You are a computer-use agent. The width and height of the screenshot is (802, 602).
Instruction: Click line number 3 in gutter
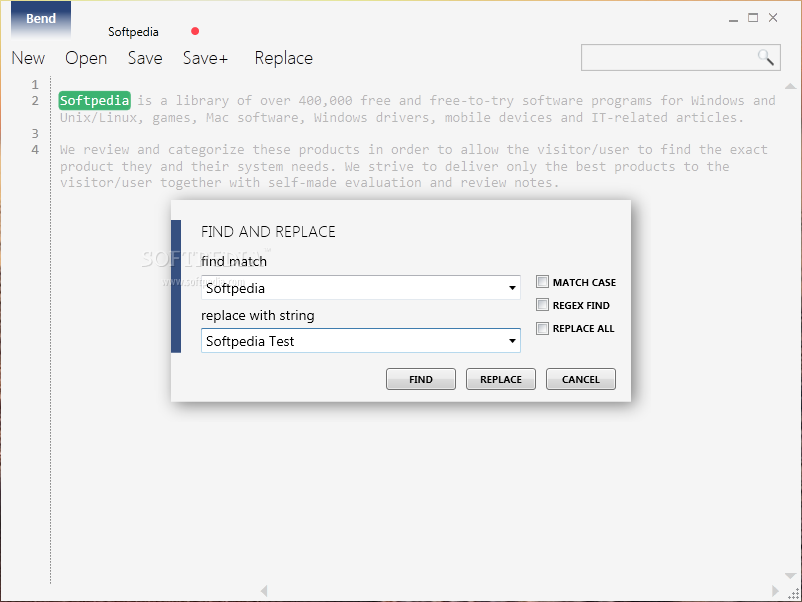(35, 133)
